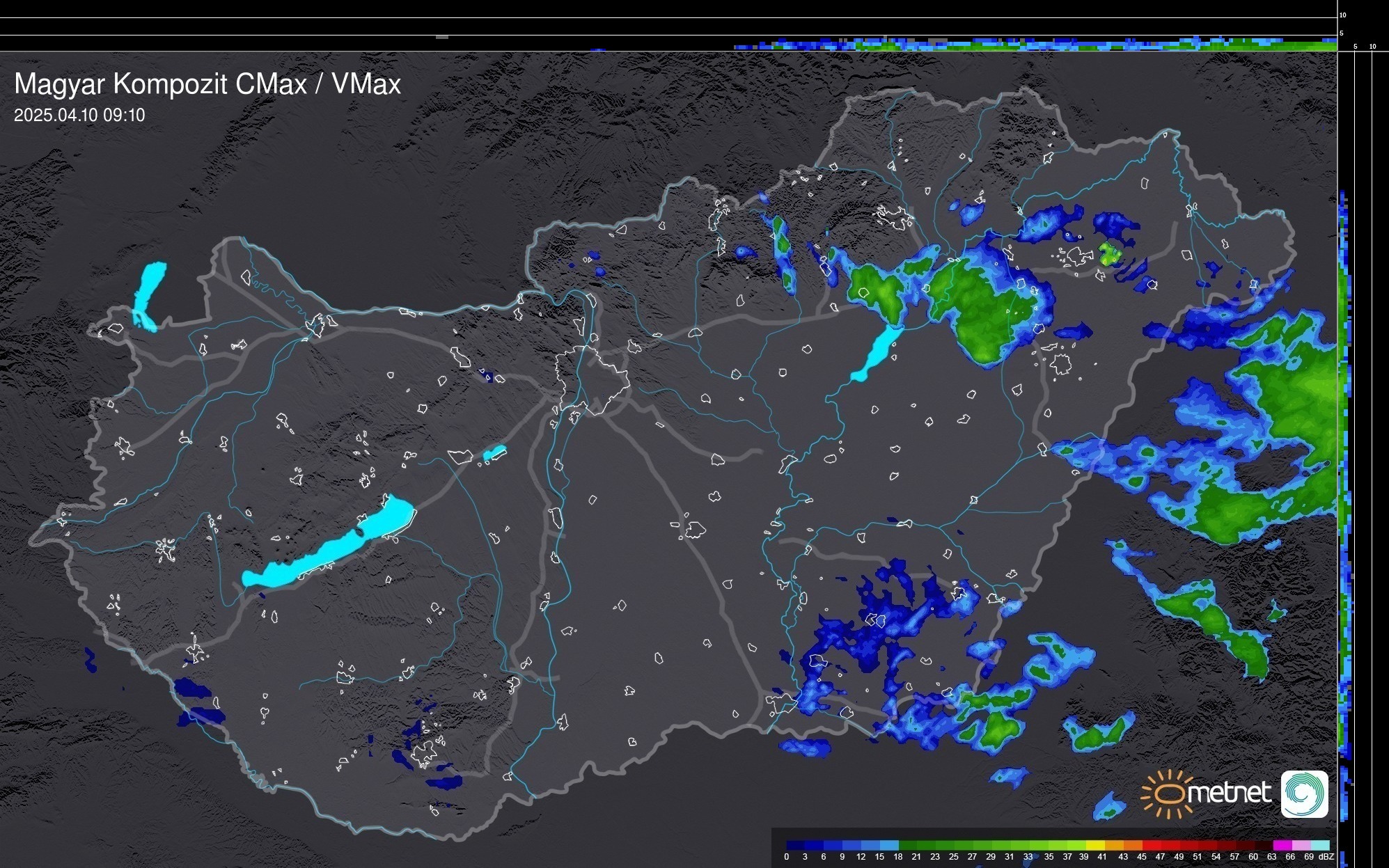The width and height of the screenshot is (1389, 868).
Task: Click the dBZ unit label in the legend
Action: pos(1326,857)
